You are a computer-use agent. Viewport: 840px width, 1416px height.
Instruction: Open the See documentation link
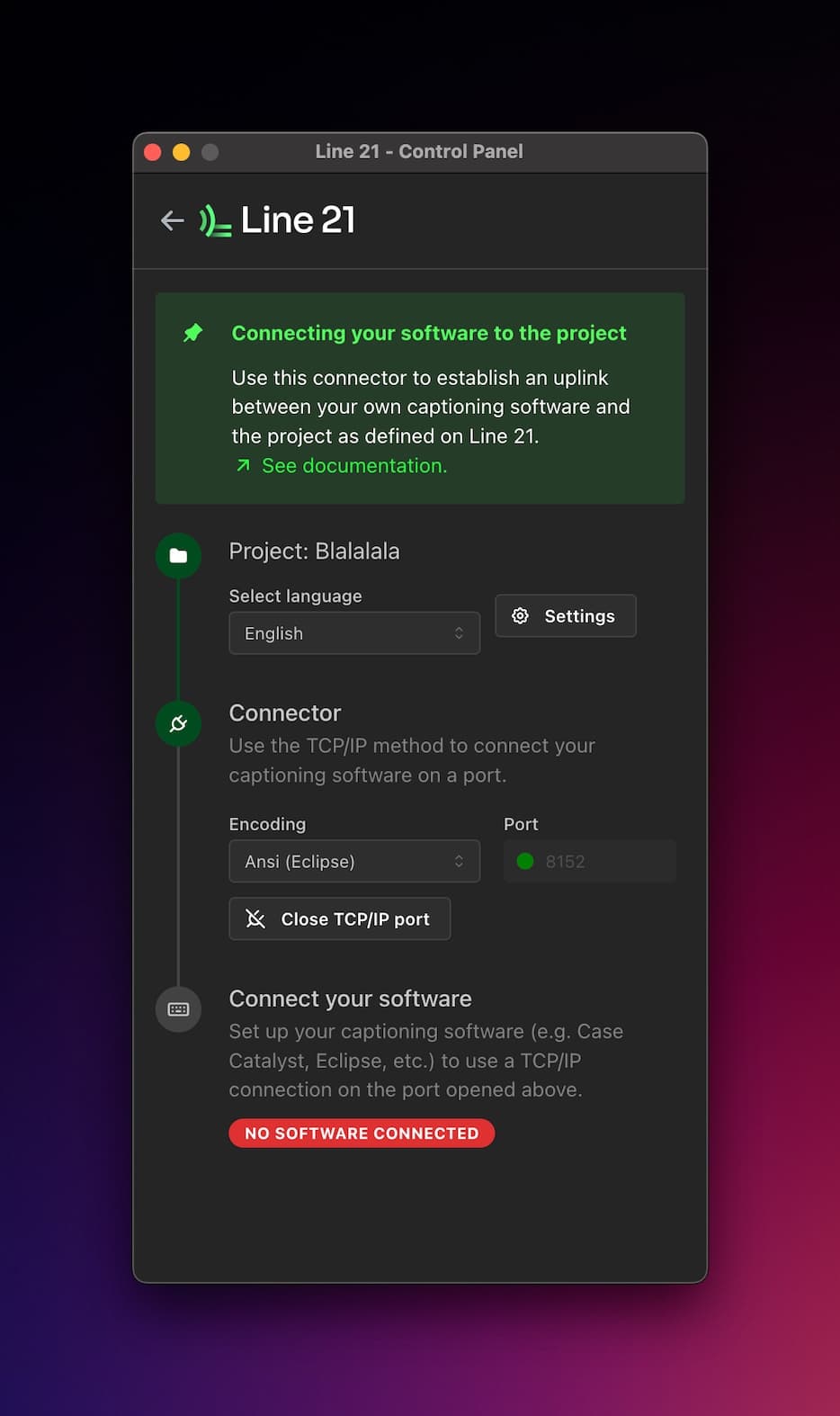click(354, 466)
